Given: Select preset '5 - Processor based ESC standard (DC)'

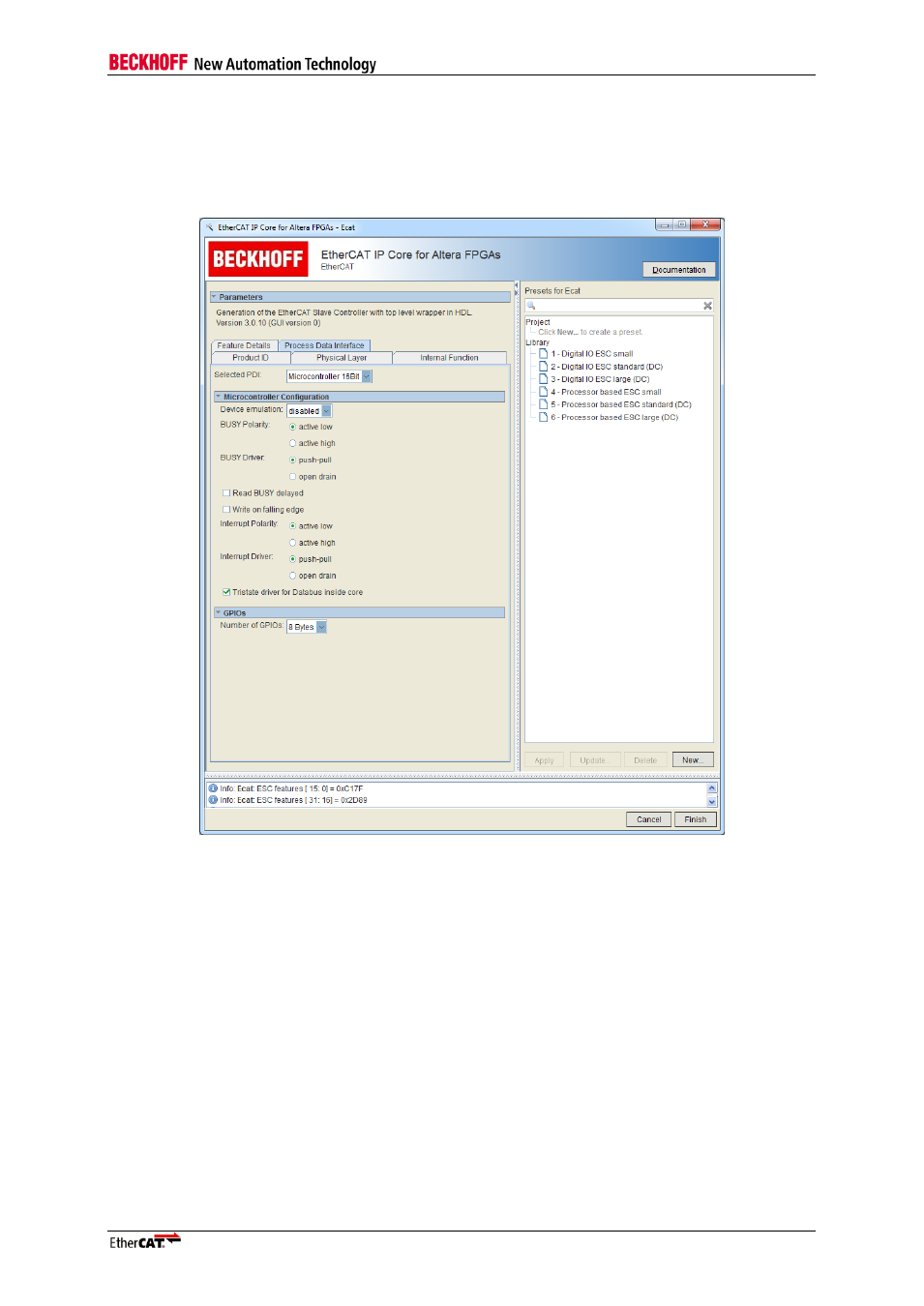Looking at the screenshot, I should coord(621,404).
